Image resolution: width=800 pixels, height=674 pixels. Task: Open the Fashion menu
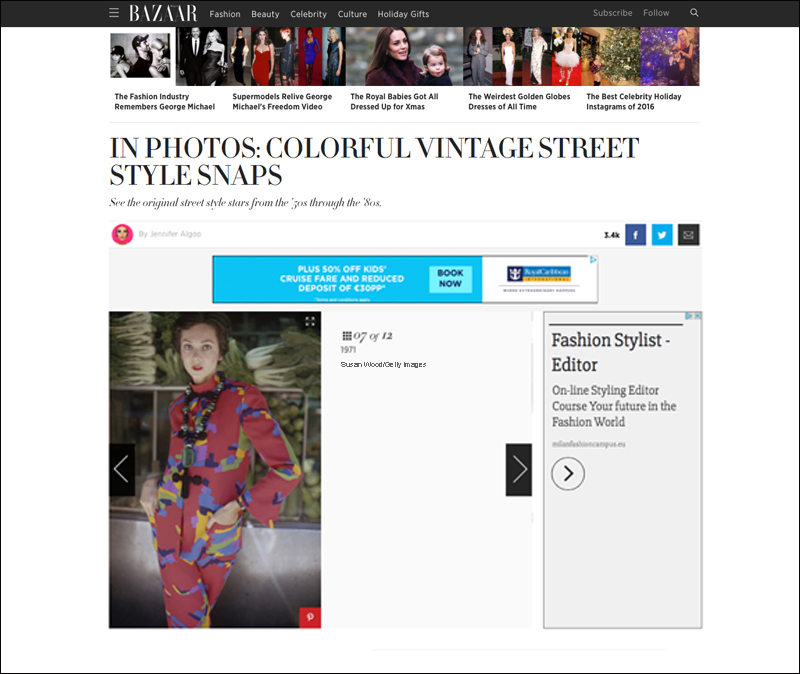[224, 14]
